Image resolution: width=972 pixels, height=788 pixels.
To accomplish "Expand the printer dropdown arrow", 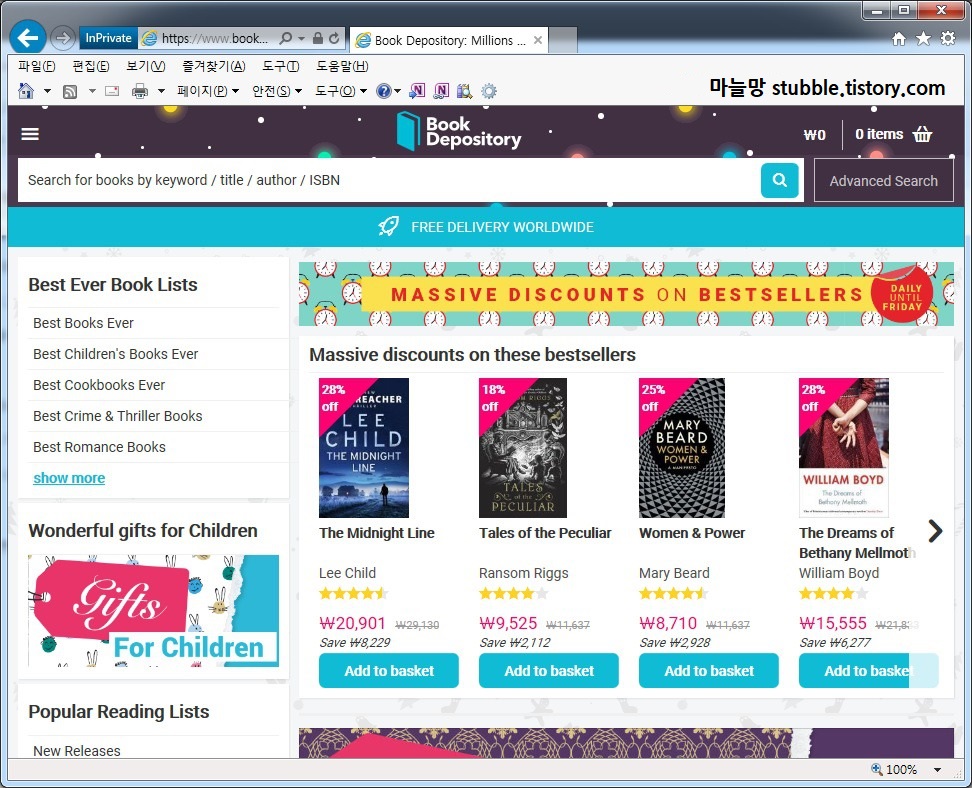I will pyautogui.click(x=161, y=91).
